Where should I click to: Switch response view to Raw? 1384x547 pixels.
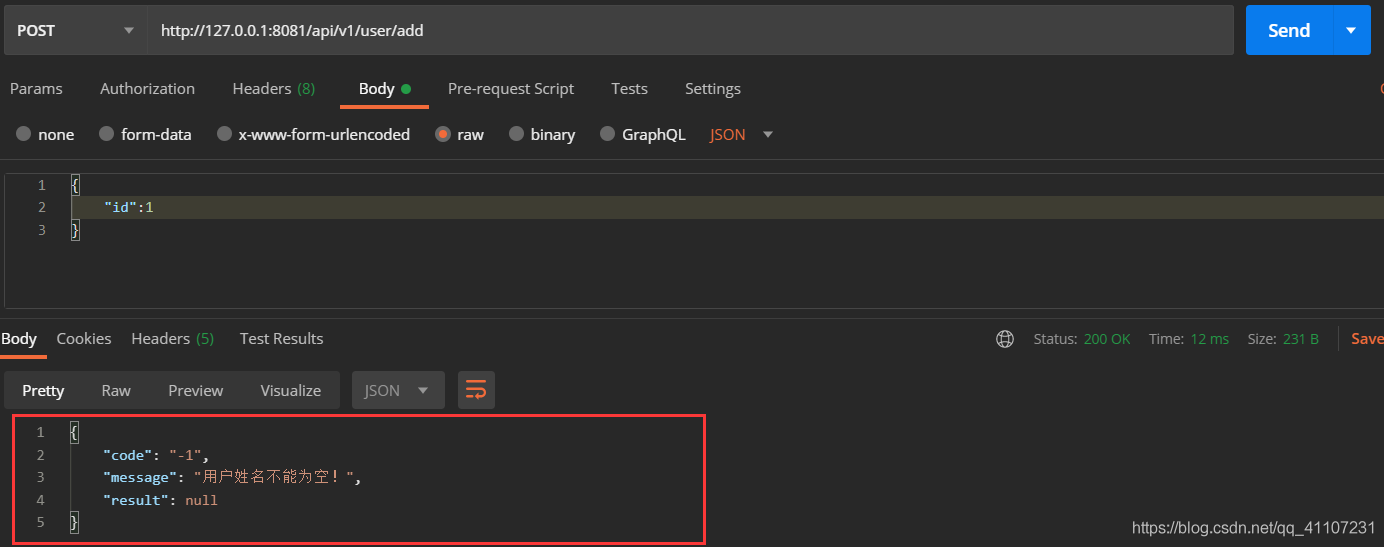tap(116, 391)
